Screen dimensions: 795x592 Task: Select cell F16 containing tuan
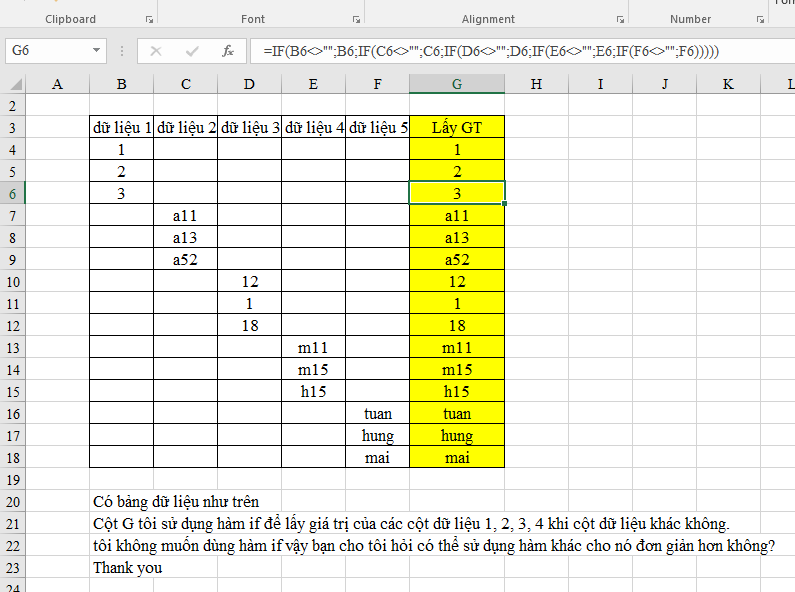[x=377, y=414]
